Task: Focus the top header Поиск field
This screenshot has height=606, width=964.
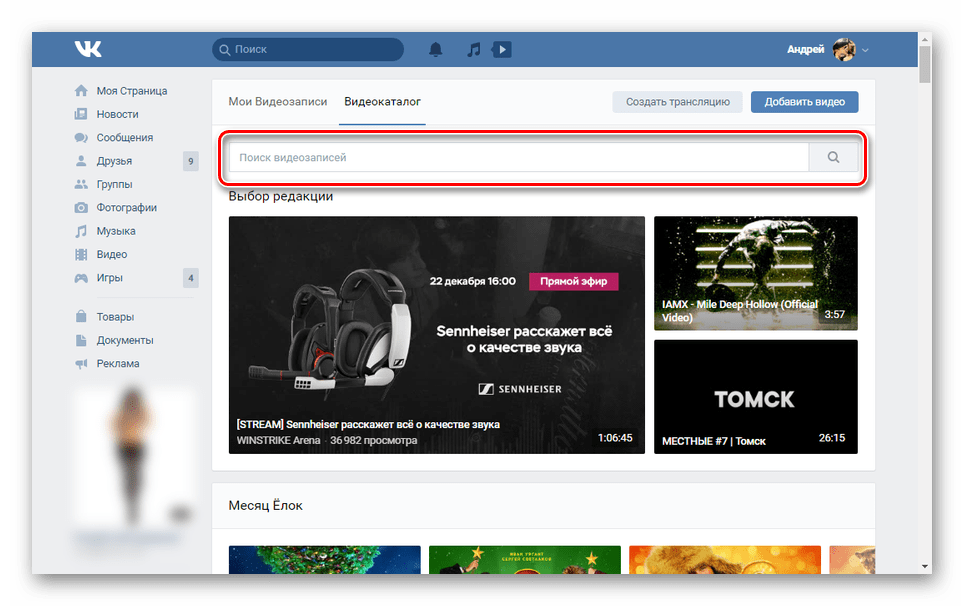Action: coord(308,49)
